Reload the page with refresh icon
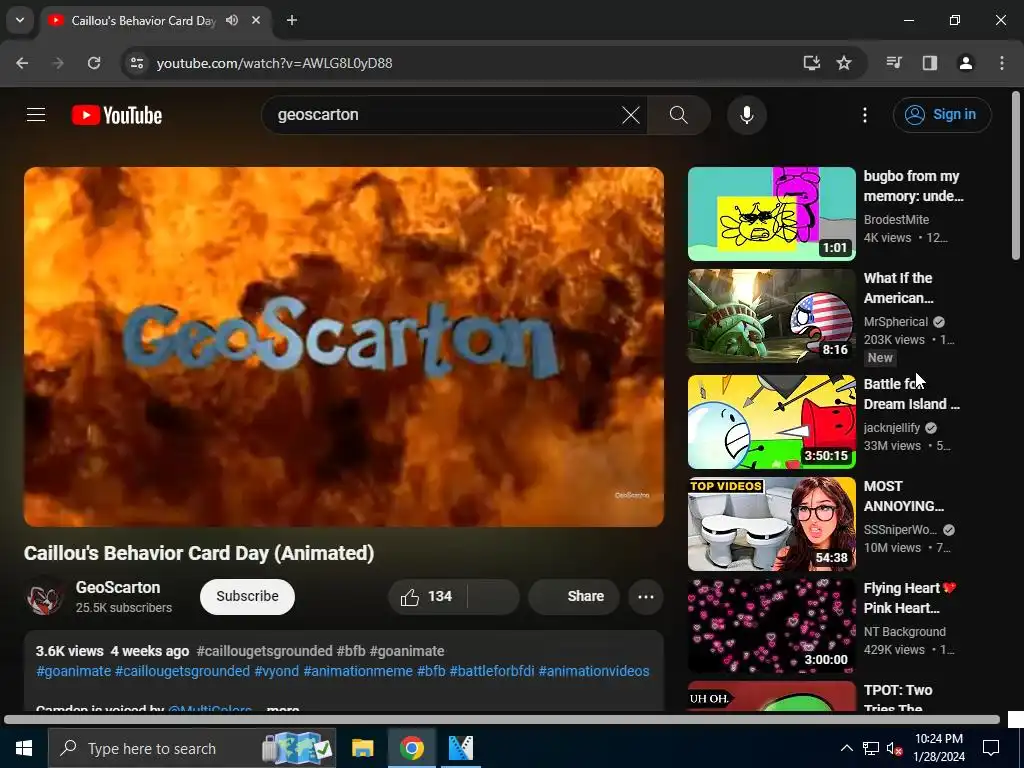Image resolution: width=1024 pixels, height=768 pixels. (x=94, y=63)
